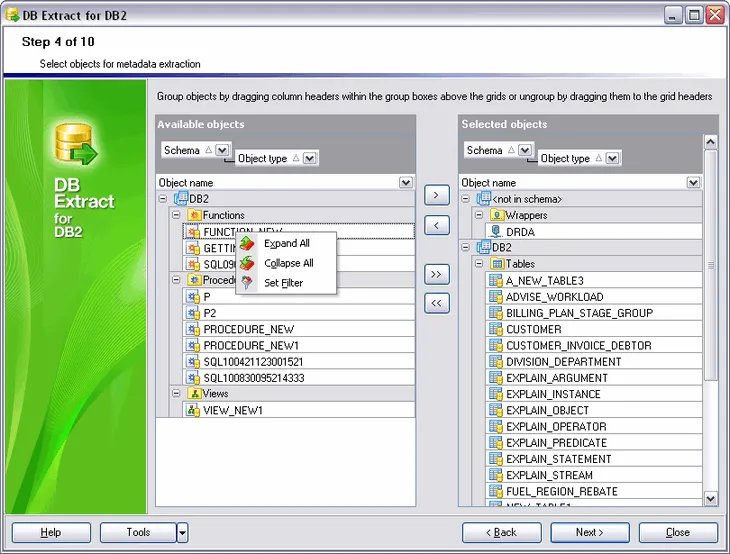The image size is (730, 554).
Task: Open Object type dropdown in Available objects
Action: [309, 158]
